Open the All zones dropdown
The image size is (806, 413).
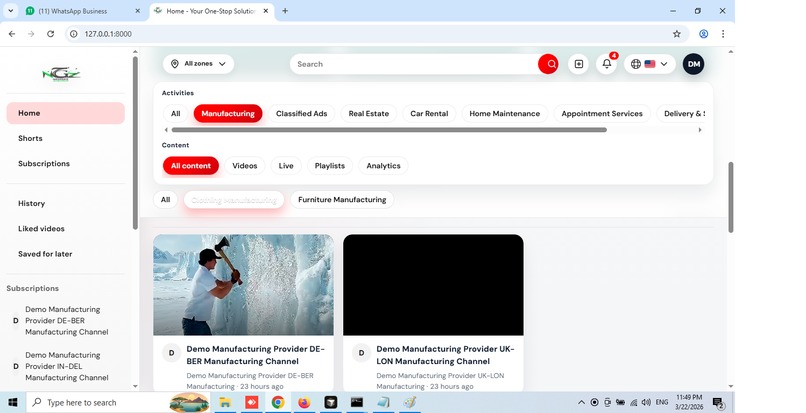click(198, 64)
